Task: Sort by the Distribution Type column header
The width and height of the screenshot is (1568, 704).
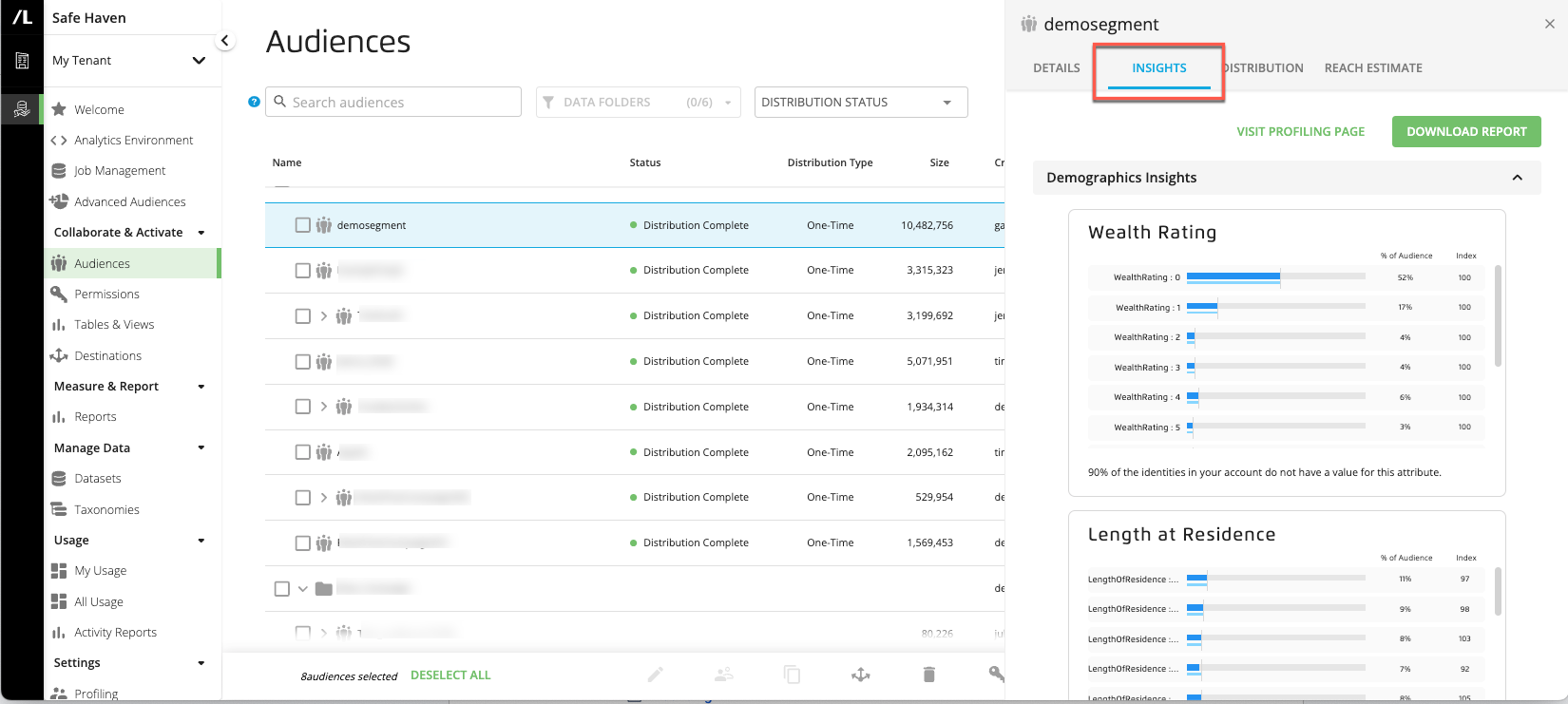Action: click(x=830, y=162)
